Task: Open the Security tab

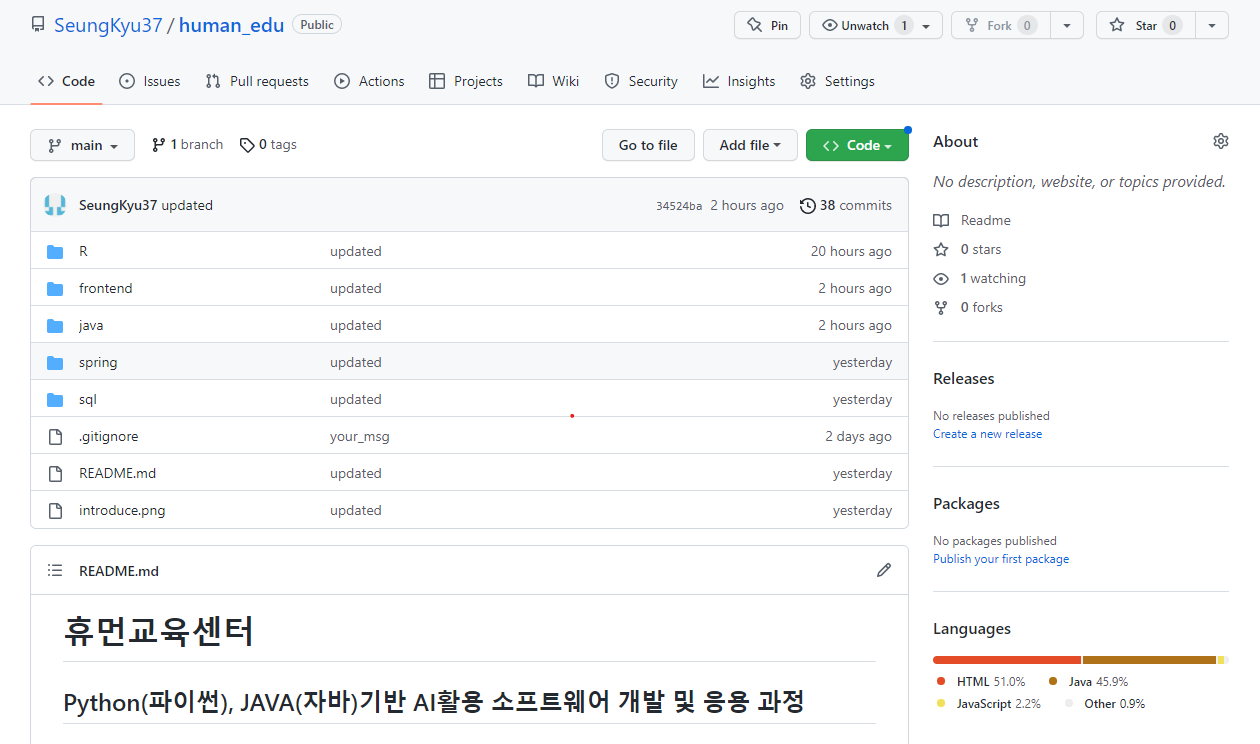Action: (x=641, y=81)
